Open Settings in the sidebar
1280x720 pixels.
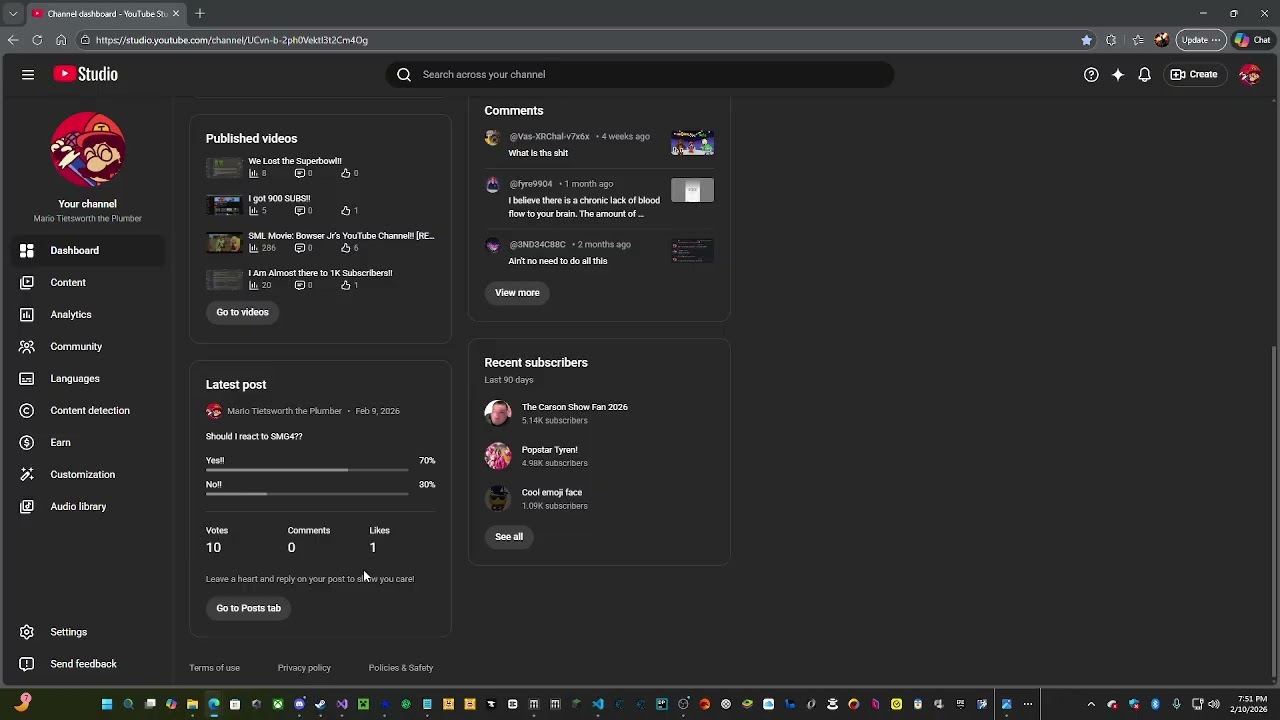click(x=87, y=632)
